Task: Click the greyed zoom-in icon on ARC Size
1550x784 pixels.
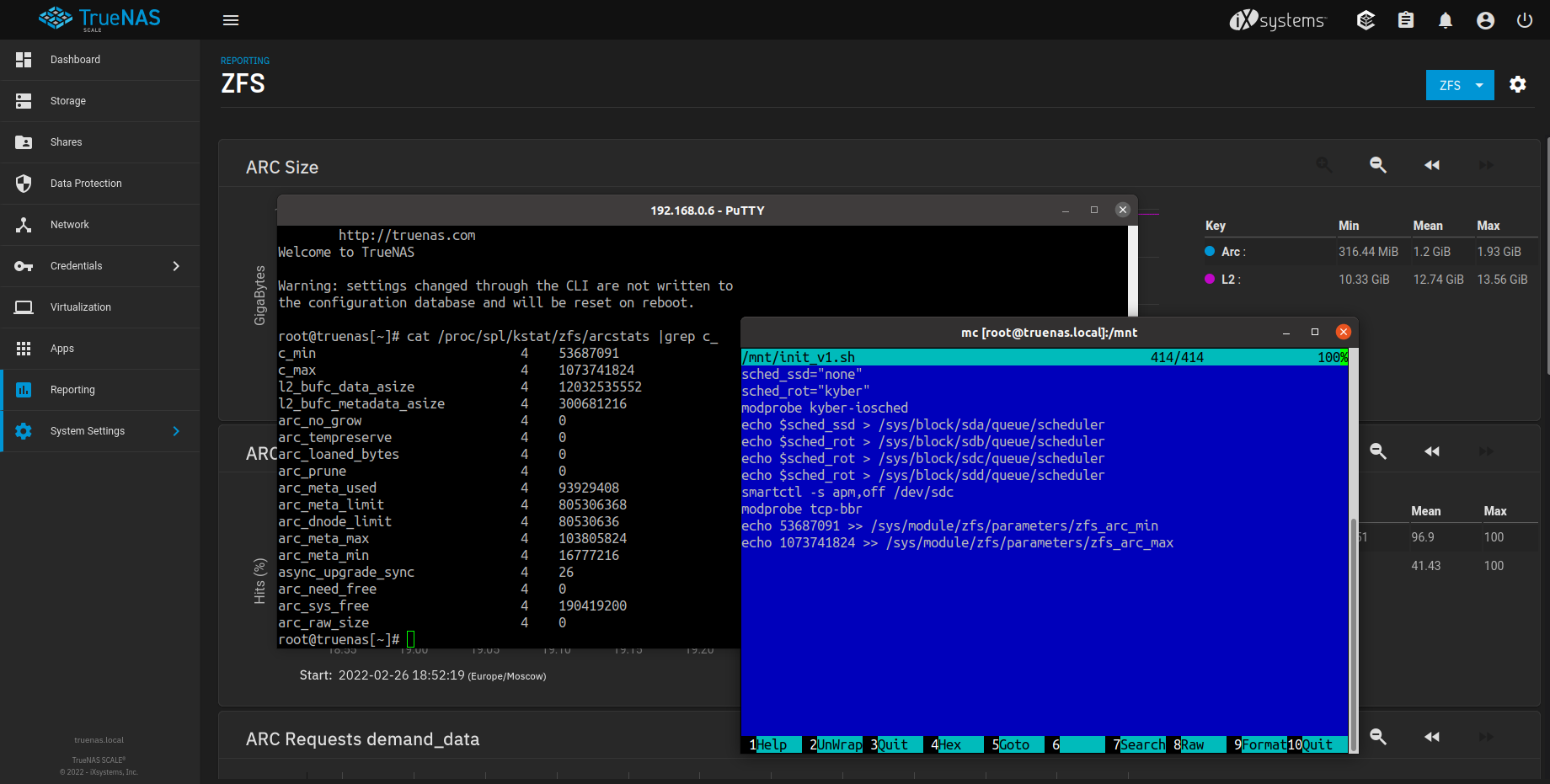Action: (x=1324, y=165)
